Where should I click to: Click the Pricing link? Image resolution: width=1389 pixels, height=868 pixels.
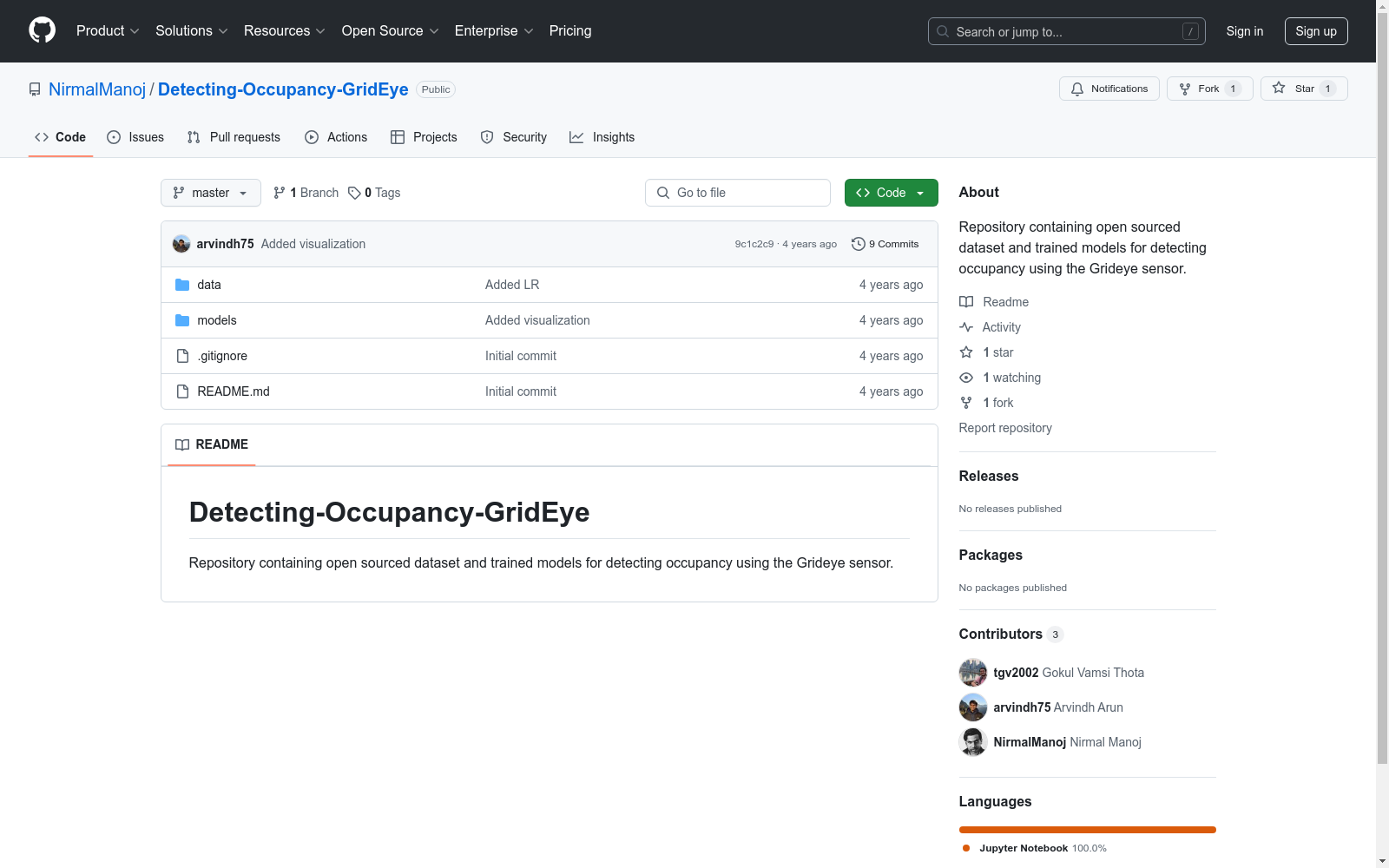tap(570, 30)
